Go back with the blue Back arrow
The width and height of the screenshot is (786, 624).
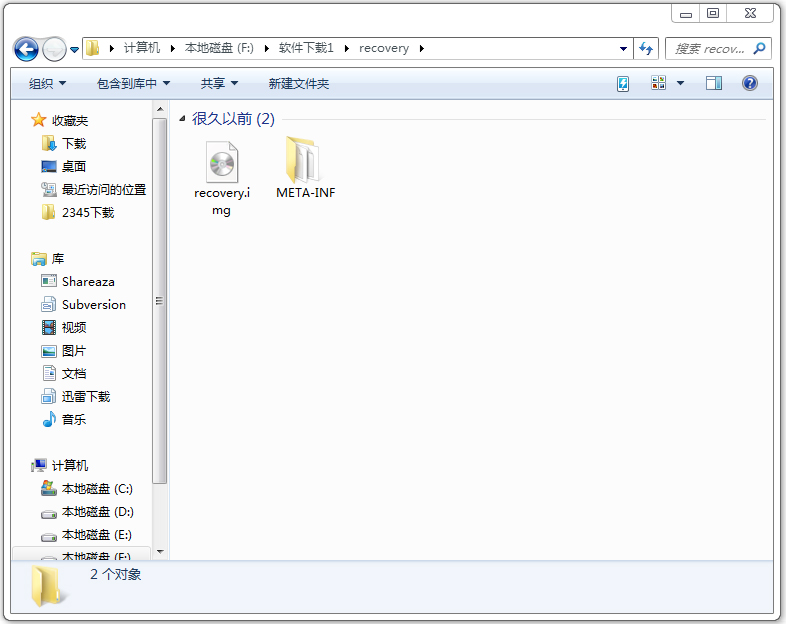click(26, 49)
